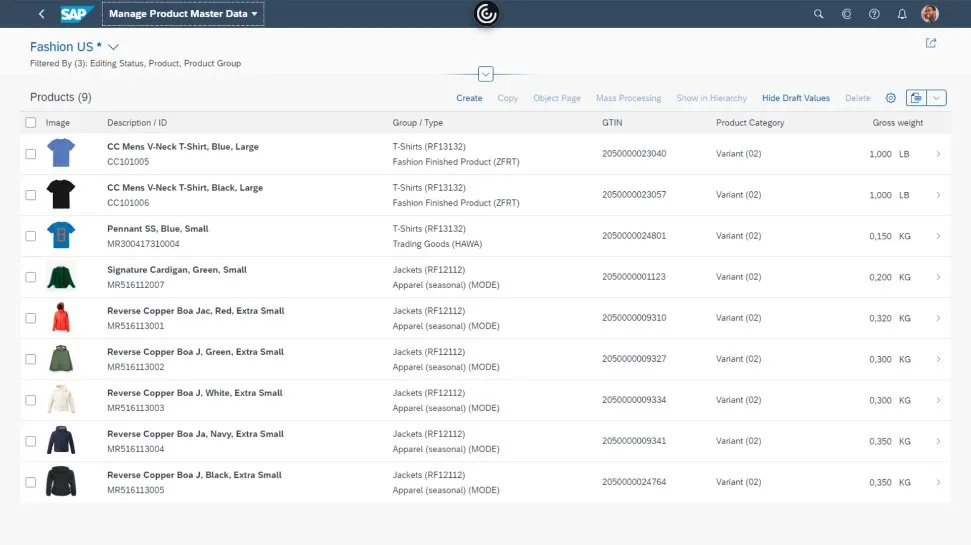Toggle the select-all checkbox in table header

[31, 123]
